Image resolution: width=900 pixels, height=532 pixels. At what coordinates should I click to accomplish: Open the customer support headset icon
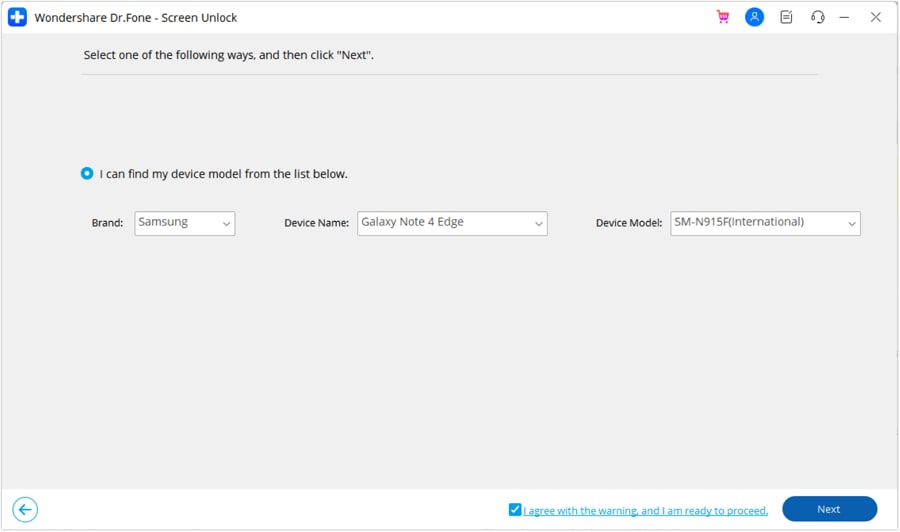(x=818, y=17)
